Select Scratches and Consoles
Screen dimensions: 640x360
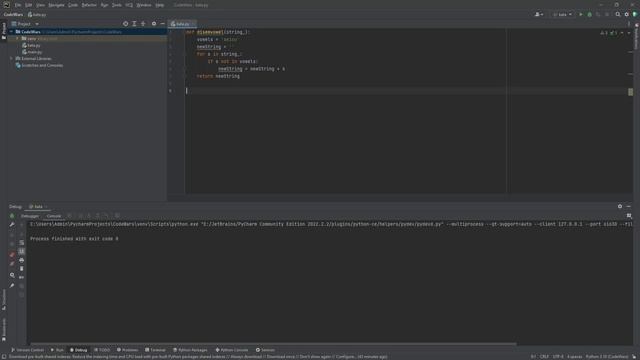point(39,65)
